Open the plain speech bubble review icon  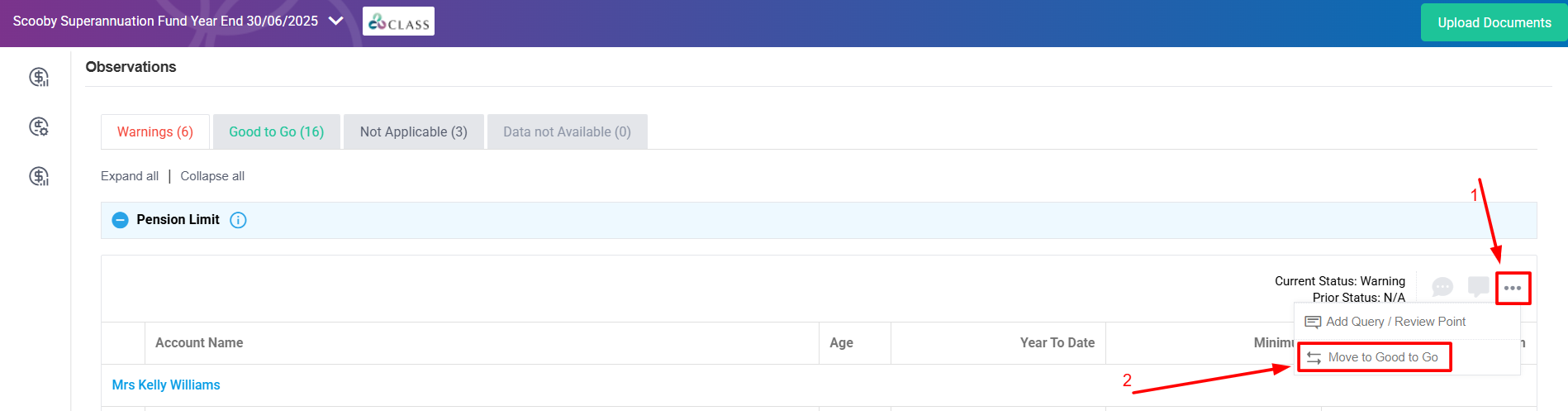pos(1478,287)
